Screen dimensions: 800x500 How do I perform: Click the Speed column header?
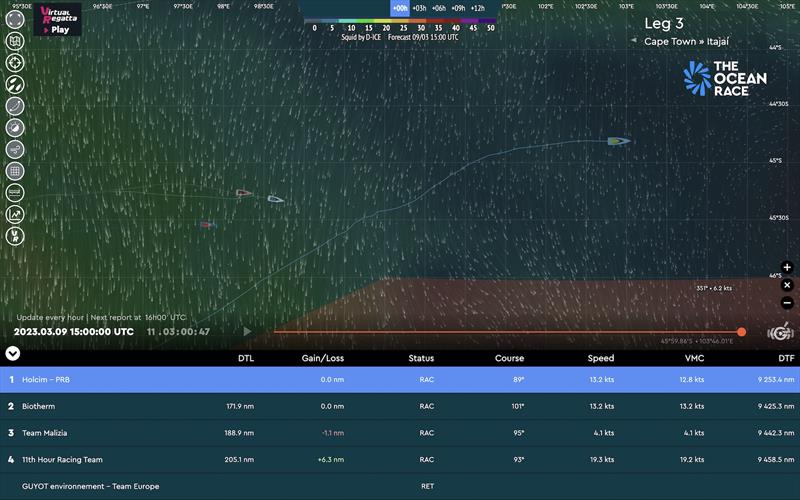tap(601, 358)
